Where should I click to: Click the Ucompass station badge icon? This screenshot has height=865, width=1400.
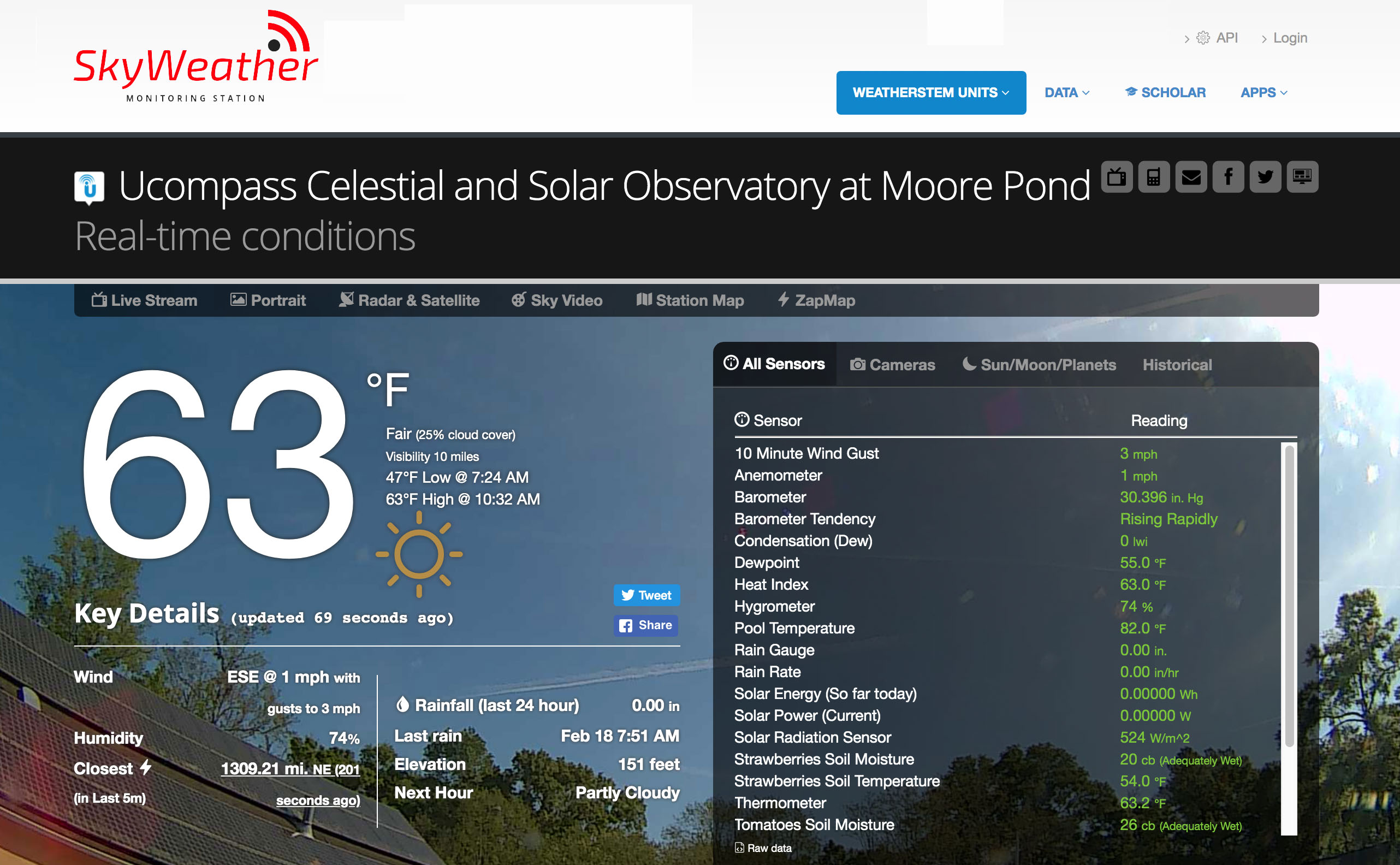89,187
